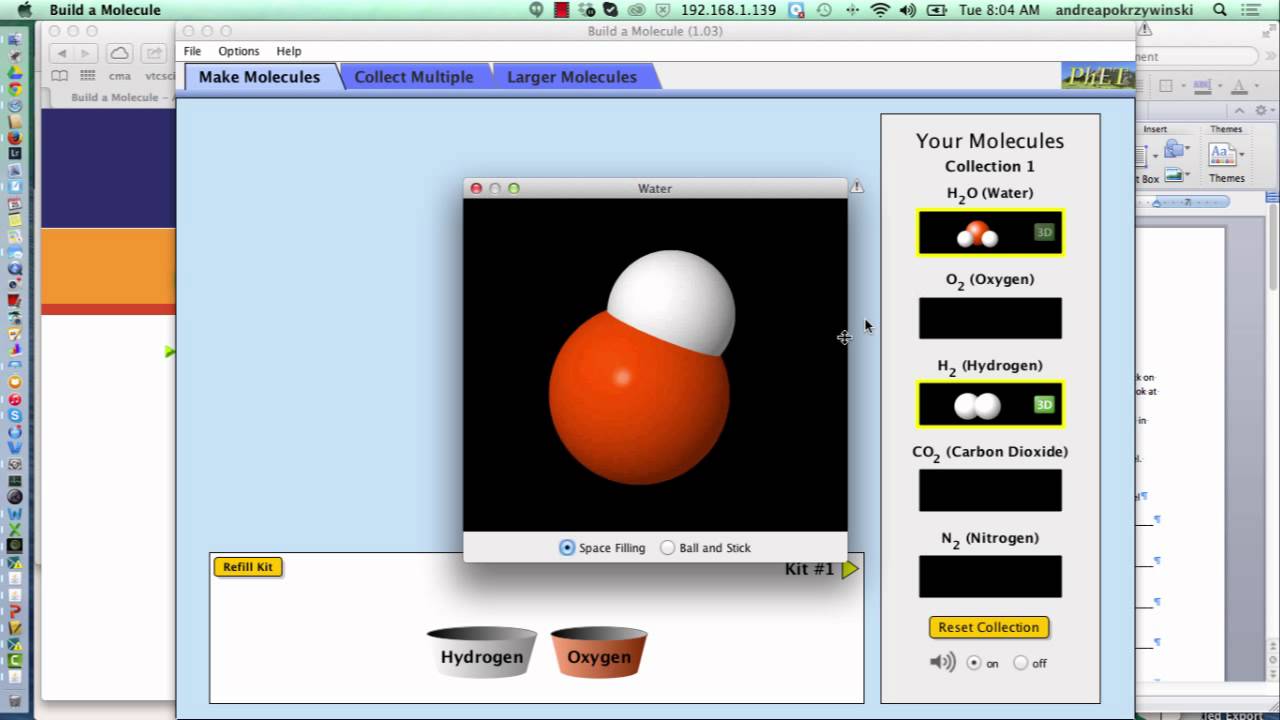
Task: Click the Refill Kit button
Action: pyautogui.click(x=248, y=567)
